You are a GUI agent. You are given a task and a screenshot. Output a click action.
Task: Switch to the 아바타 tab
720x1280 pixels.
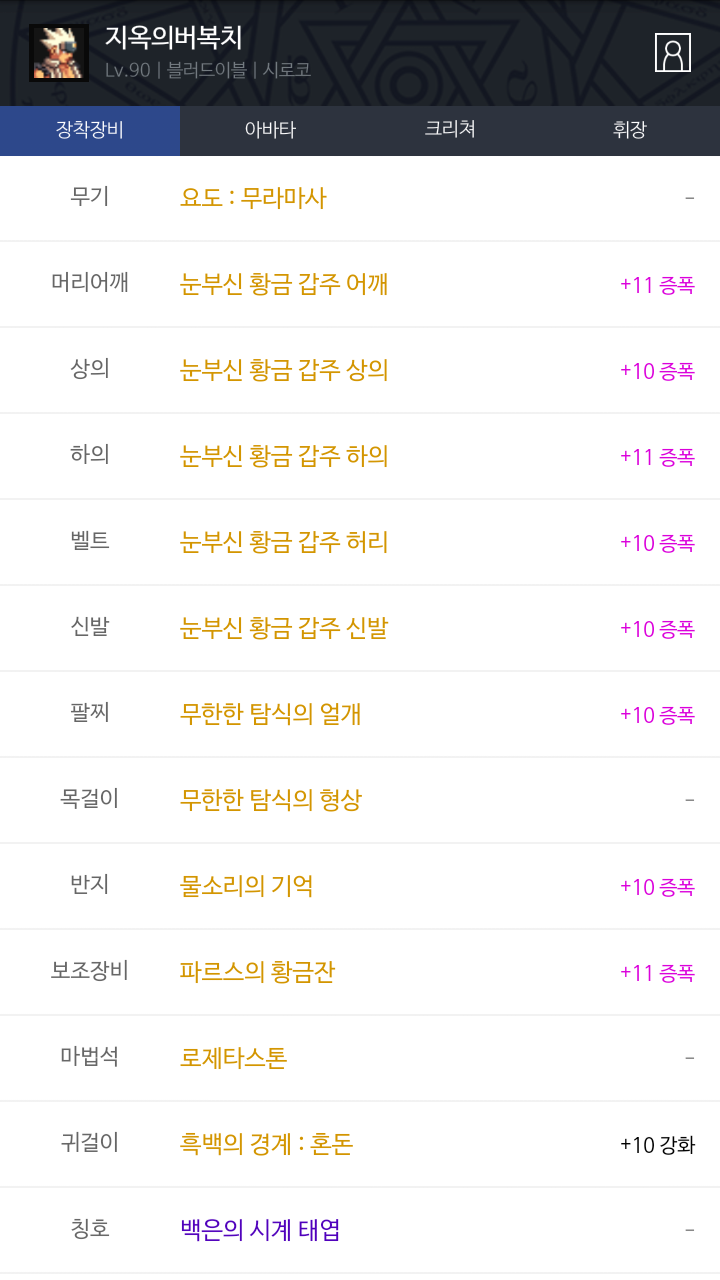[270, 130]
